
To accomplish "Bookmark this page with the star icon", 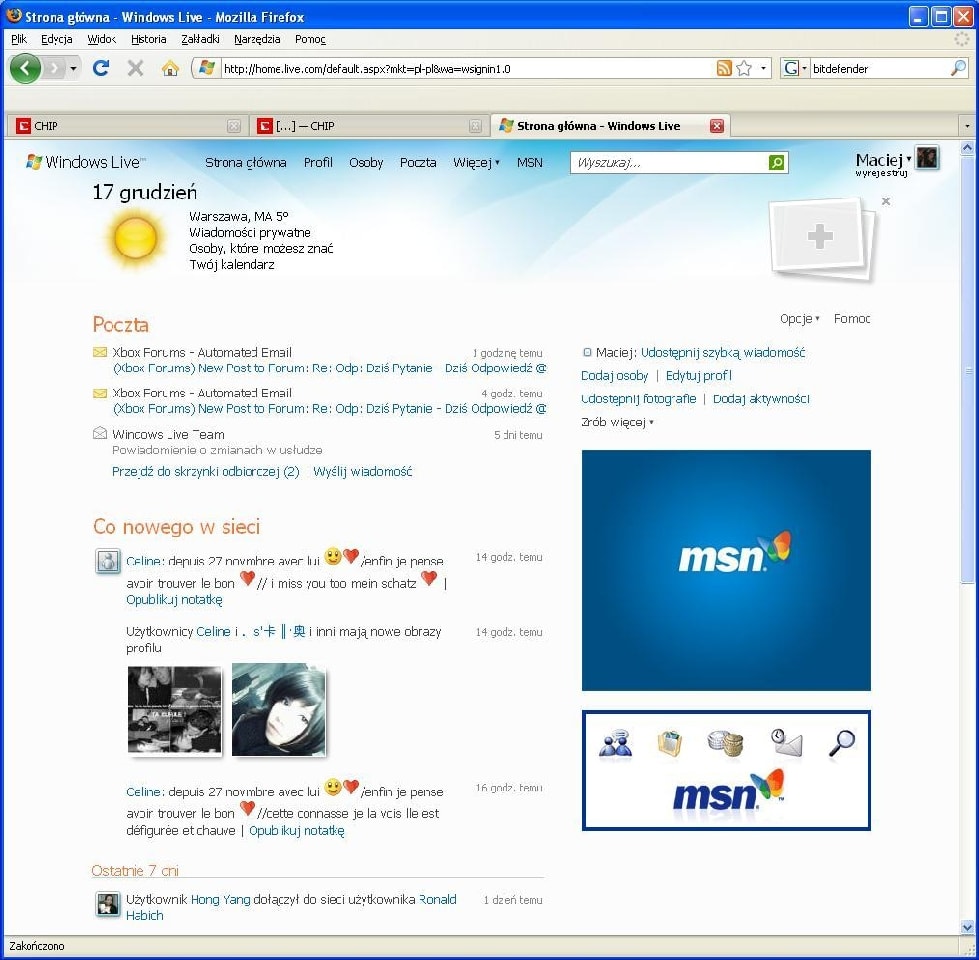I will (744, 68).
